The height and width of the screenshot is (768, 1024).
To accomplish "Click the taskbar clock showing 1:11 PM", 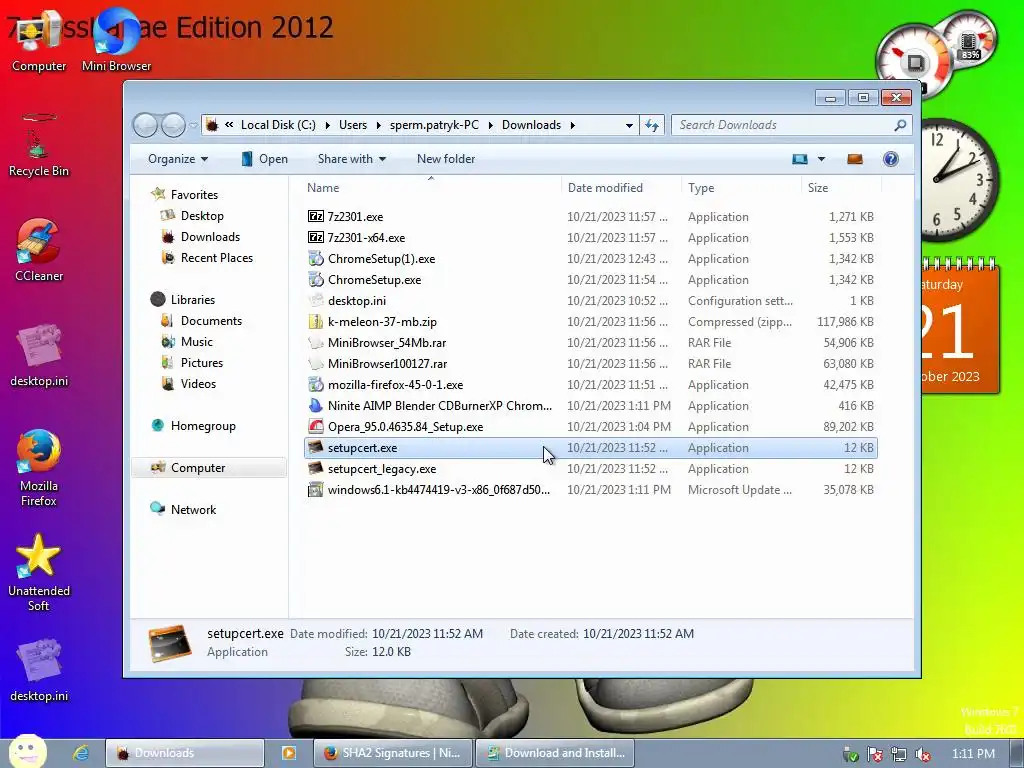I will click(973, 754).
